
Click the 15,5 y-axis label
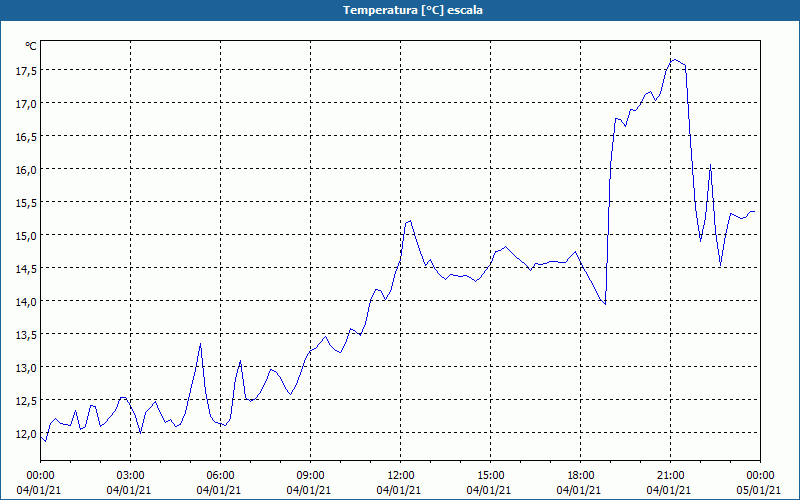(26, 203)
